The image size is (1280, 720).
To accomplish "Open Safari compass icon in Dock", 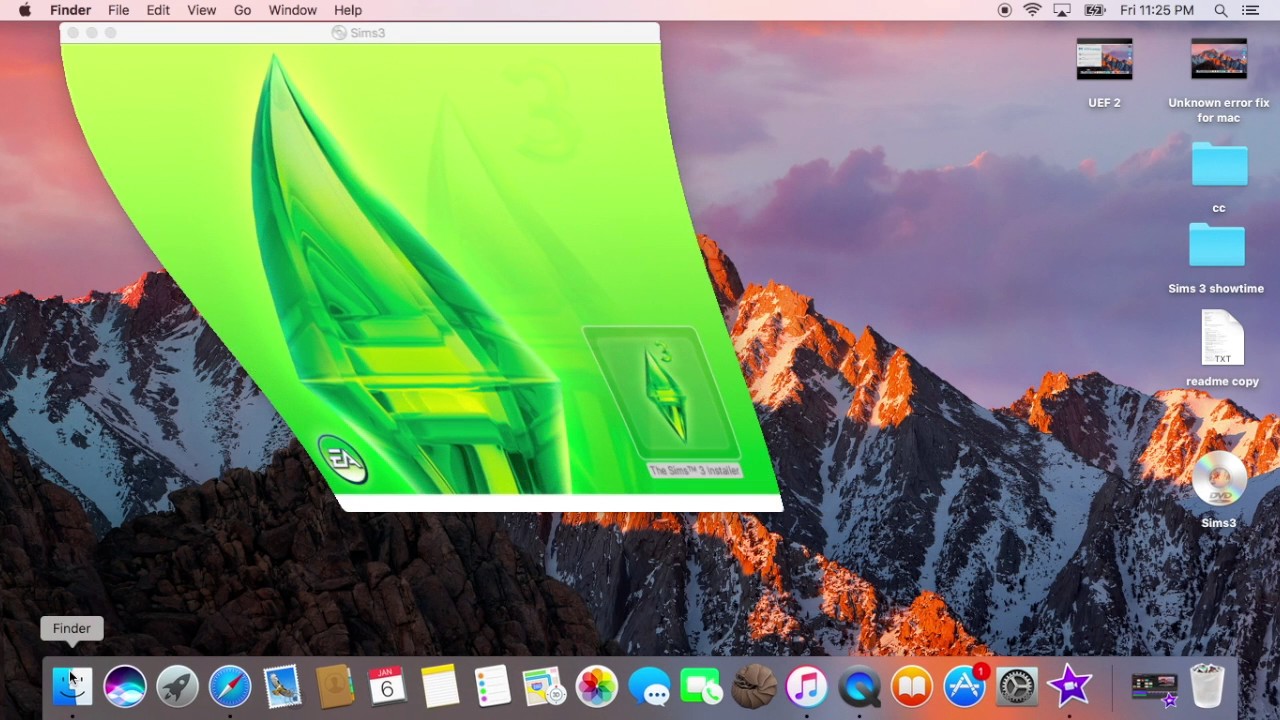I will click(230, 686).
